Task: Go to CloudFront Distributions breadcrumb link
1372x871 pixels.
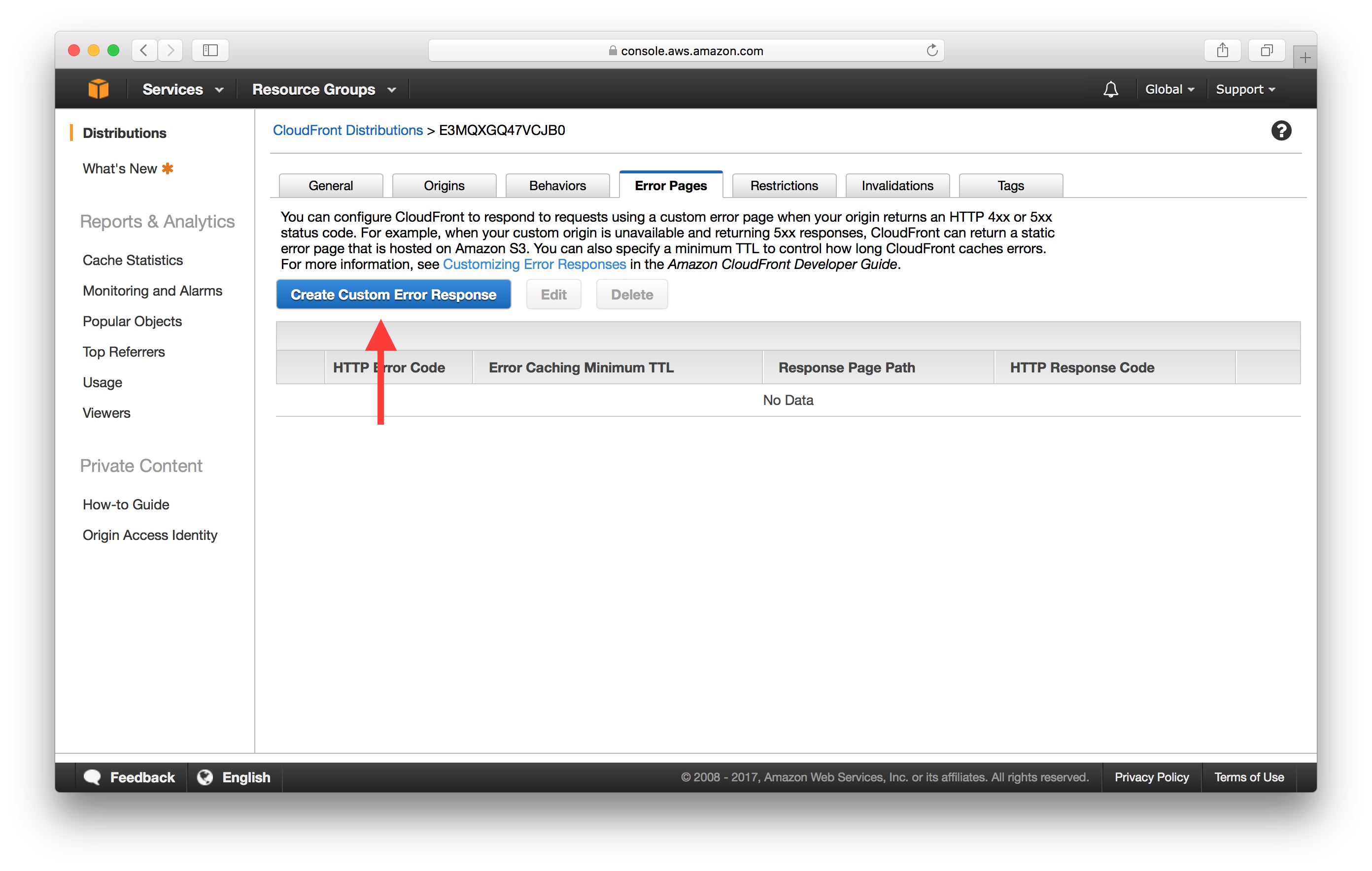Action: tap(347, 131)
